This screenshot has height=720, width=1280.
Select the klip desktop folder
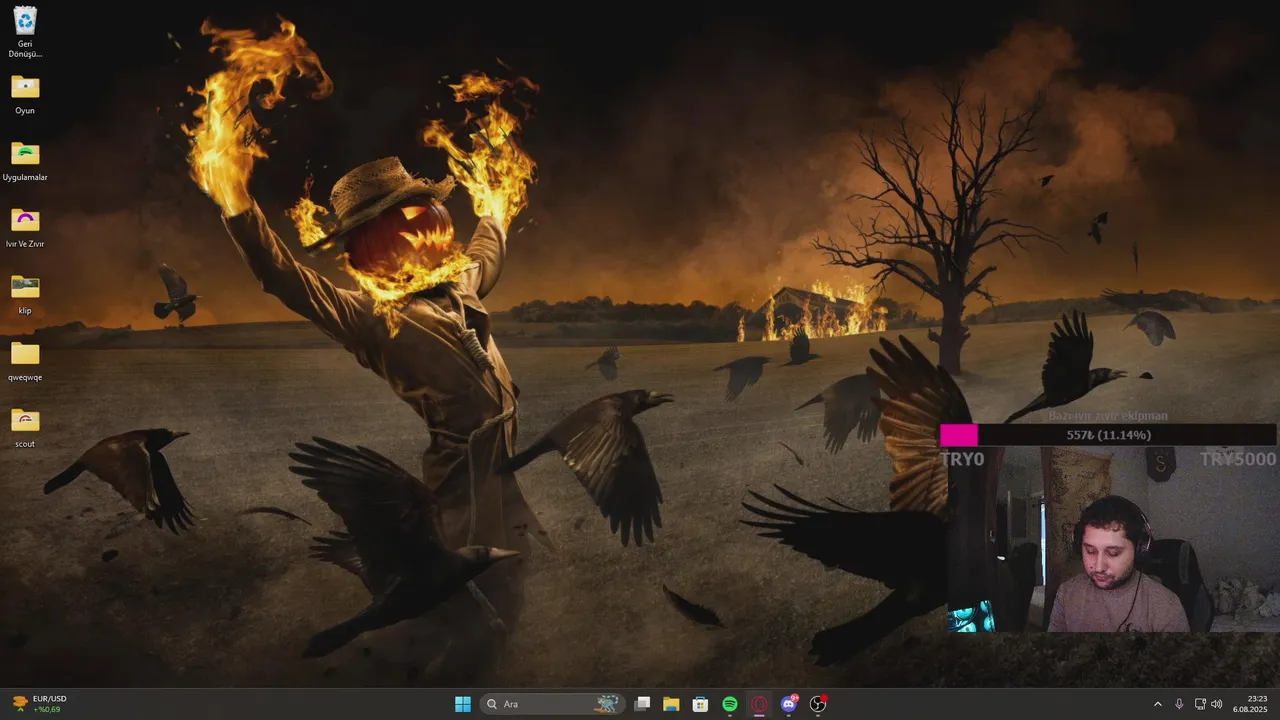click(25, 294)
